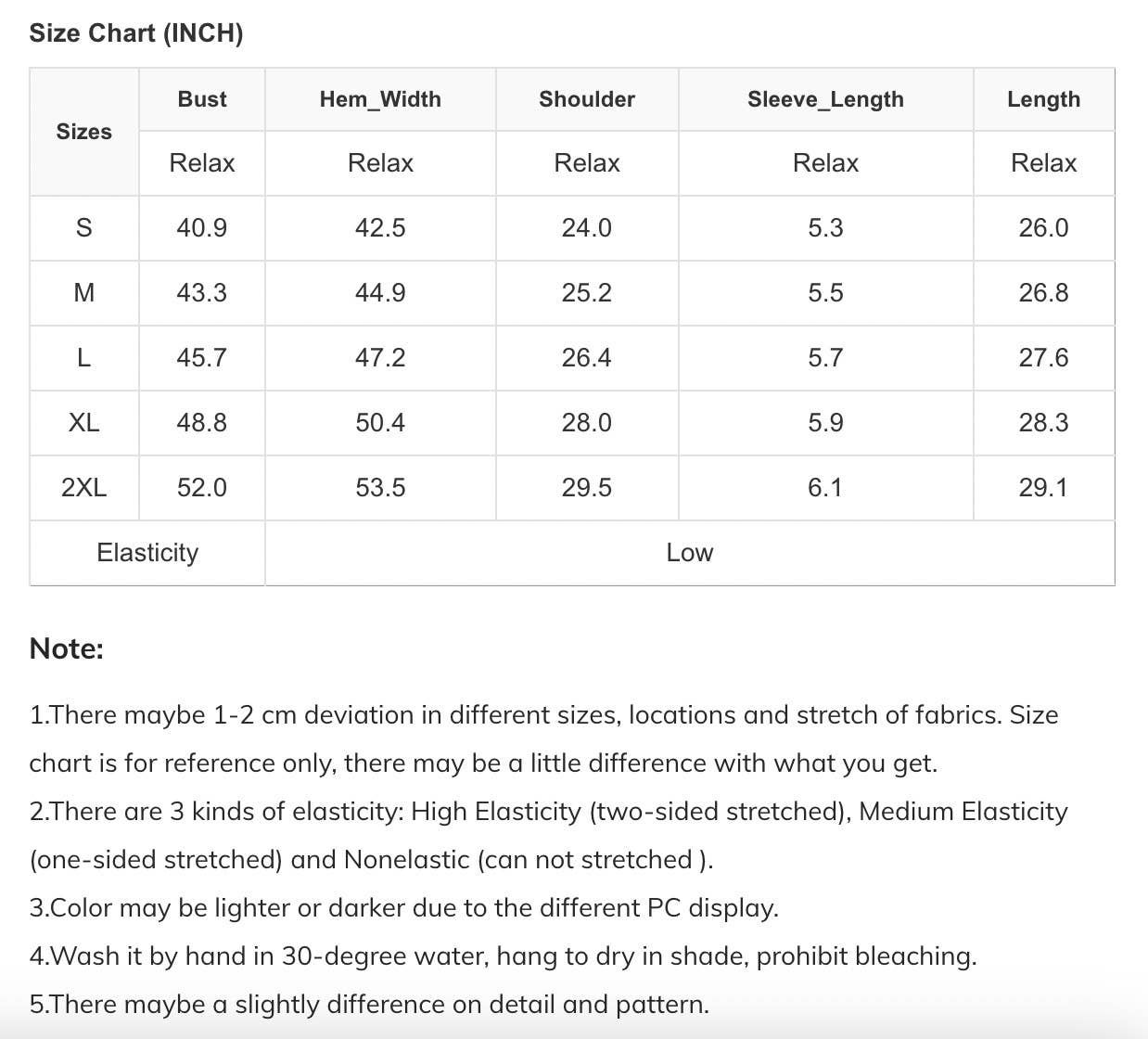Viewport: 1148px width, 1039px height.
Task: Select bust value 45.7 for size L
Action: tap(202, 358)
